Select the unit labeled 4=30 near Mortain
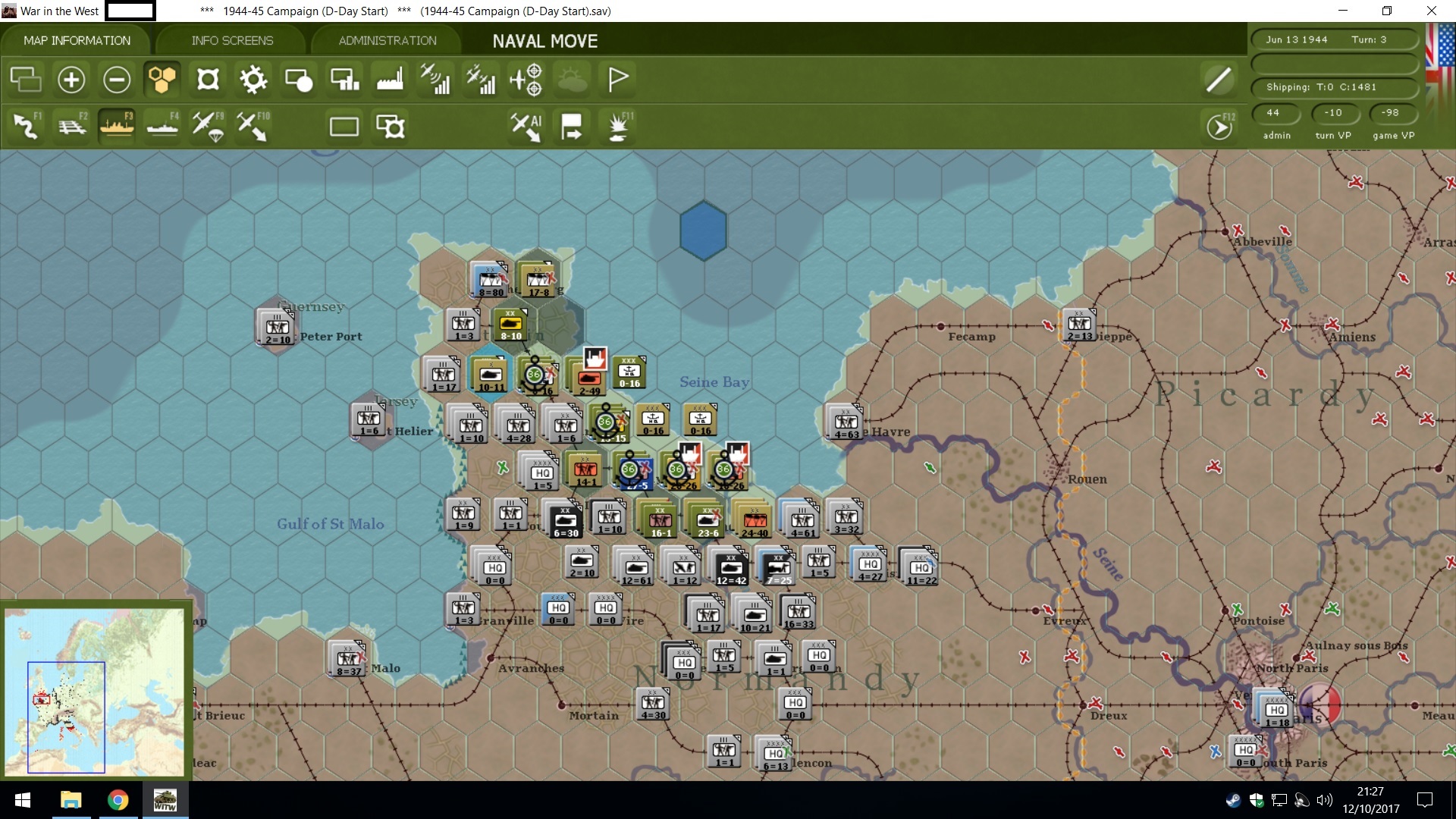Image resolution: width=1456 pixels, height=819 pixels. pos(652,704)
